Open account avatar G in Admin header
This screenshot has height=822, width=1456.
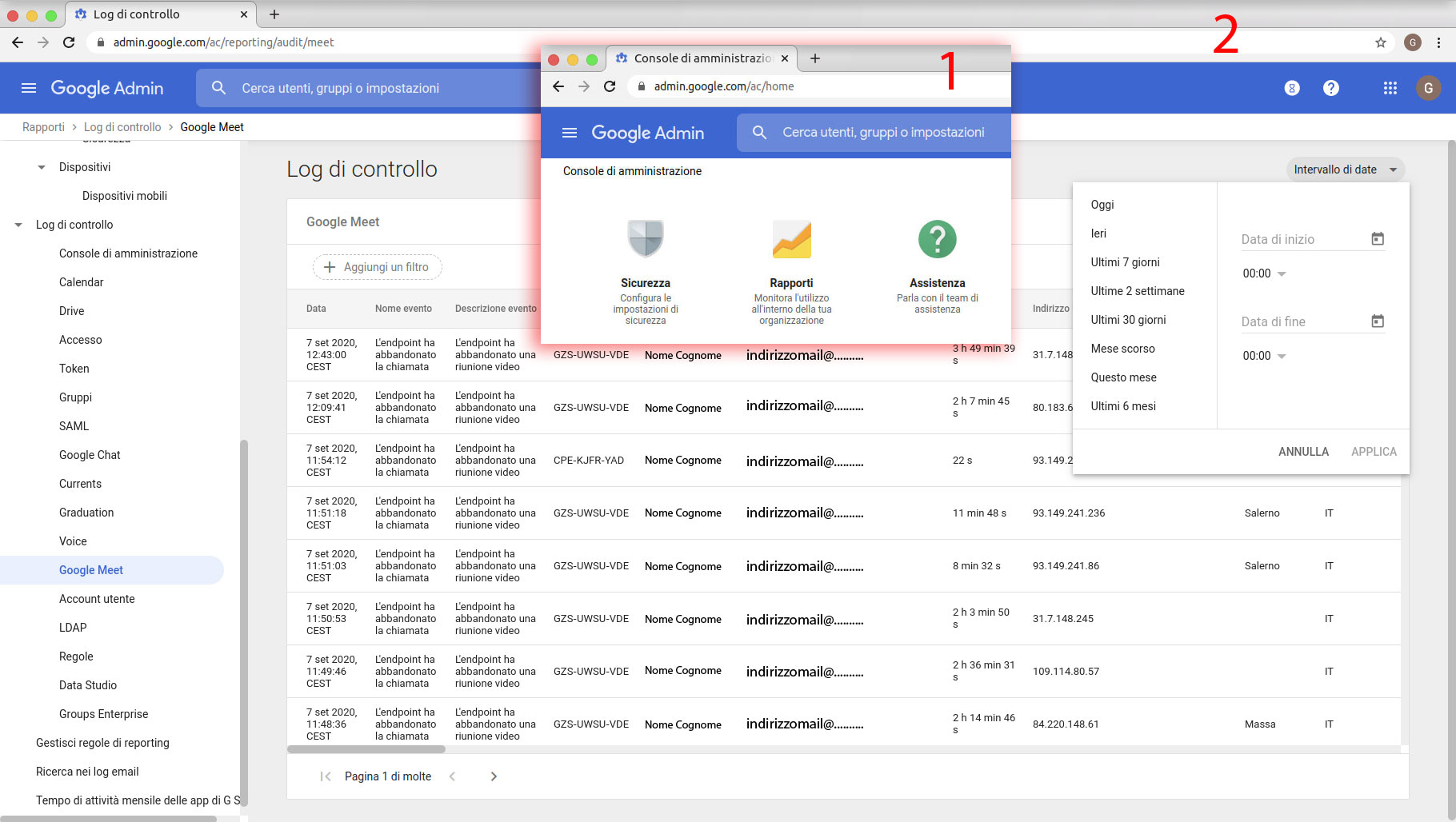(1429, 88)
